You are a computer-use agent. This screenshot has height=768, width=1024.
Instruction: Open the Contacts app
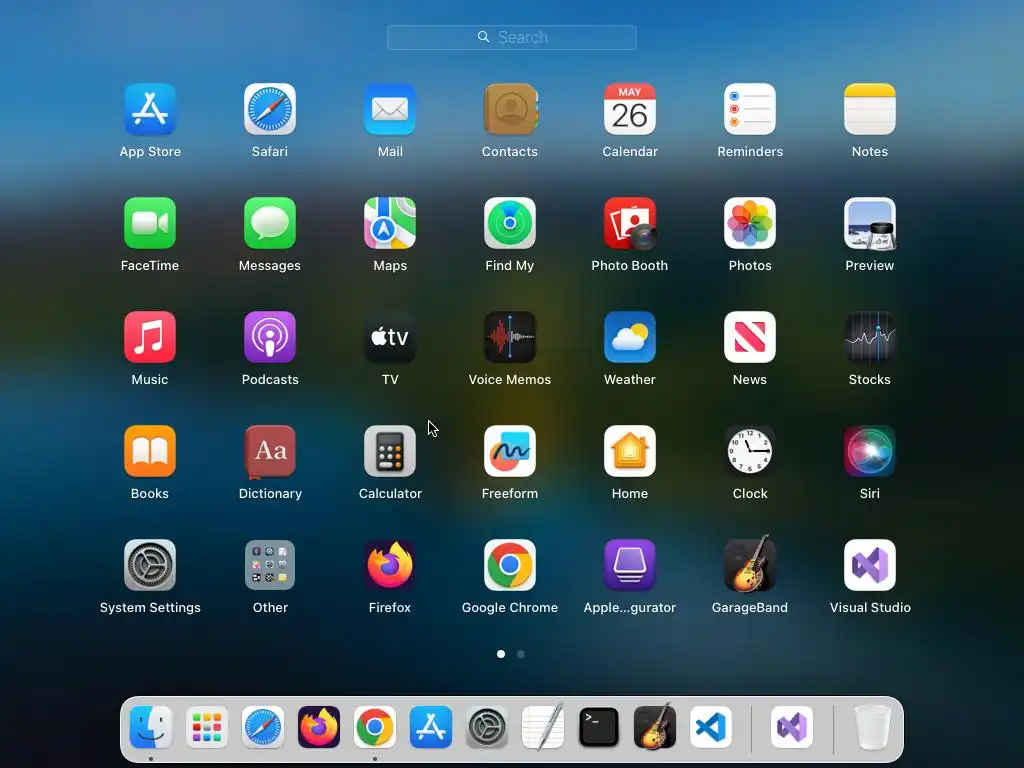coord(510,109)
